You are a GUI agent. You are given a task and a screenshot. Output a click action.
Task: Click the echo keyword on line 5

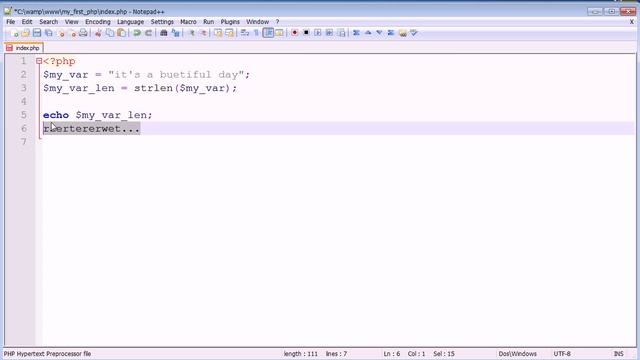coord(56,115)
